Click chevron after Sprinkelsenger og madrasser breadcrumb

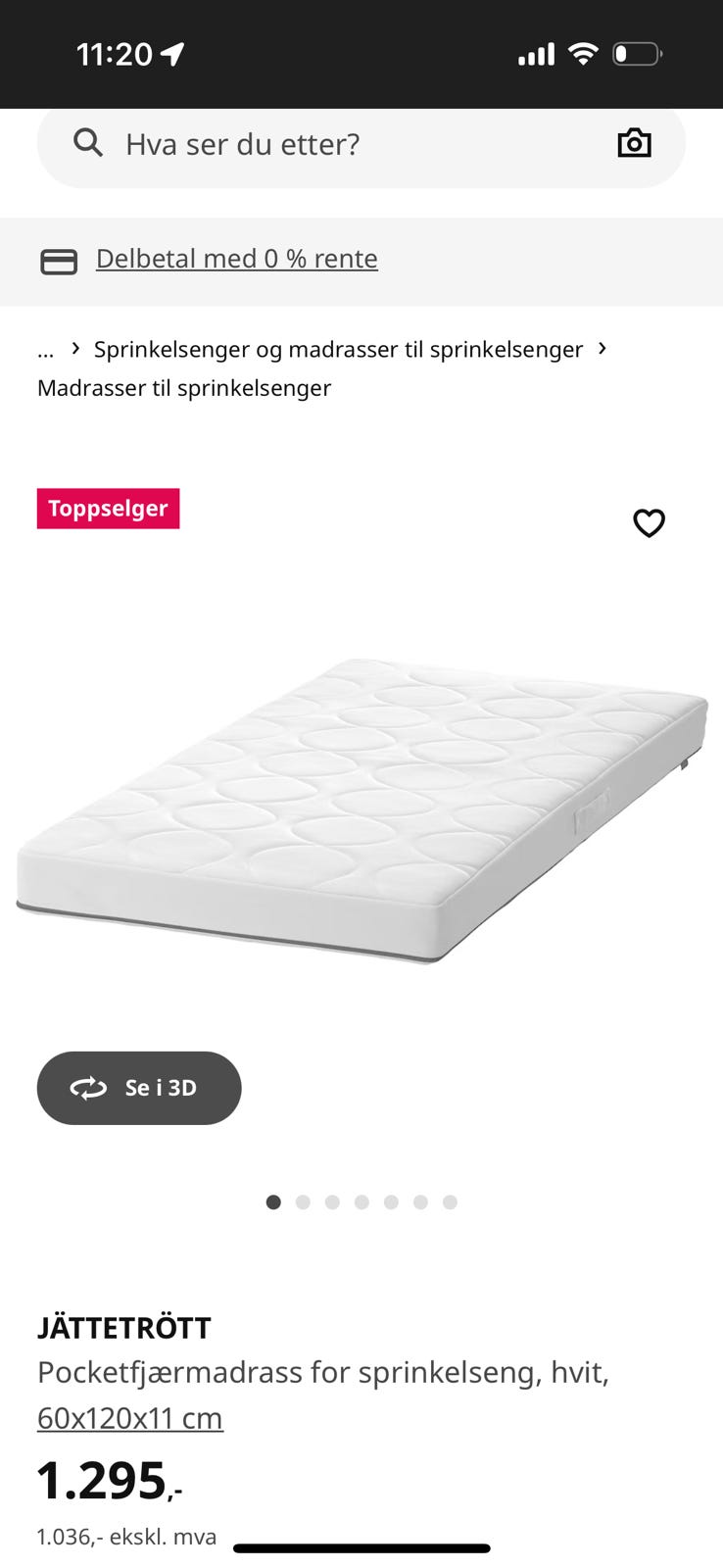pos(602,348)
